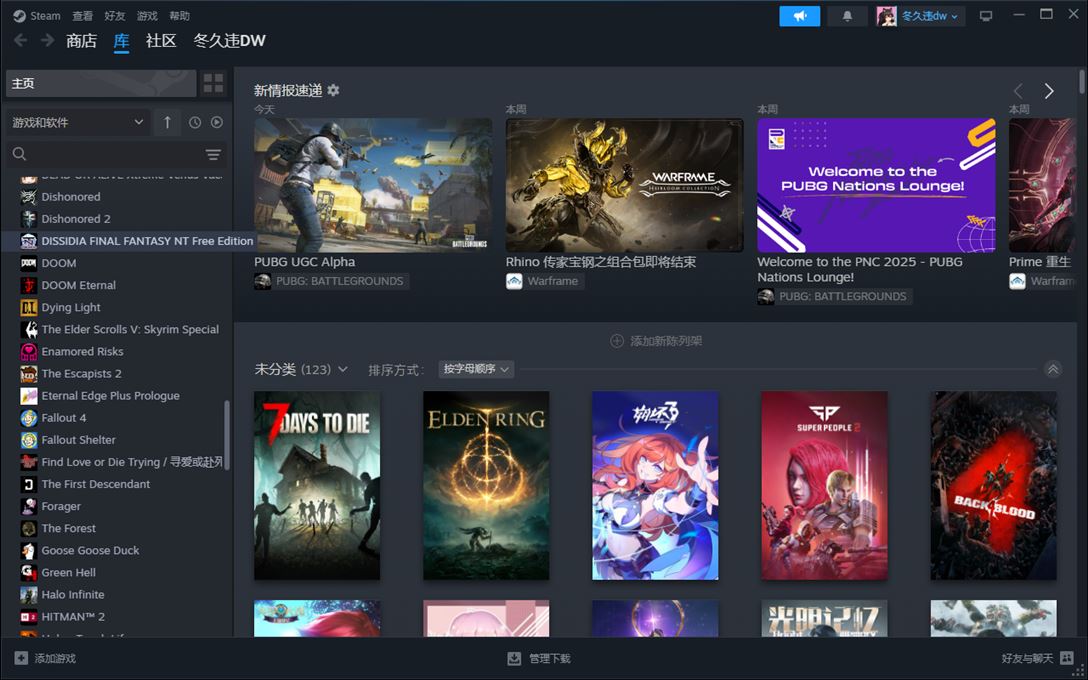The width and height of the screenshot is (1088, 680).
Task: Open the 帮助 menu
Action: [x=179, y=16]
